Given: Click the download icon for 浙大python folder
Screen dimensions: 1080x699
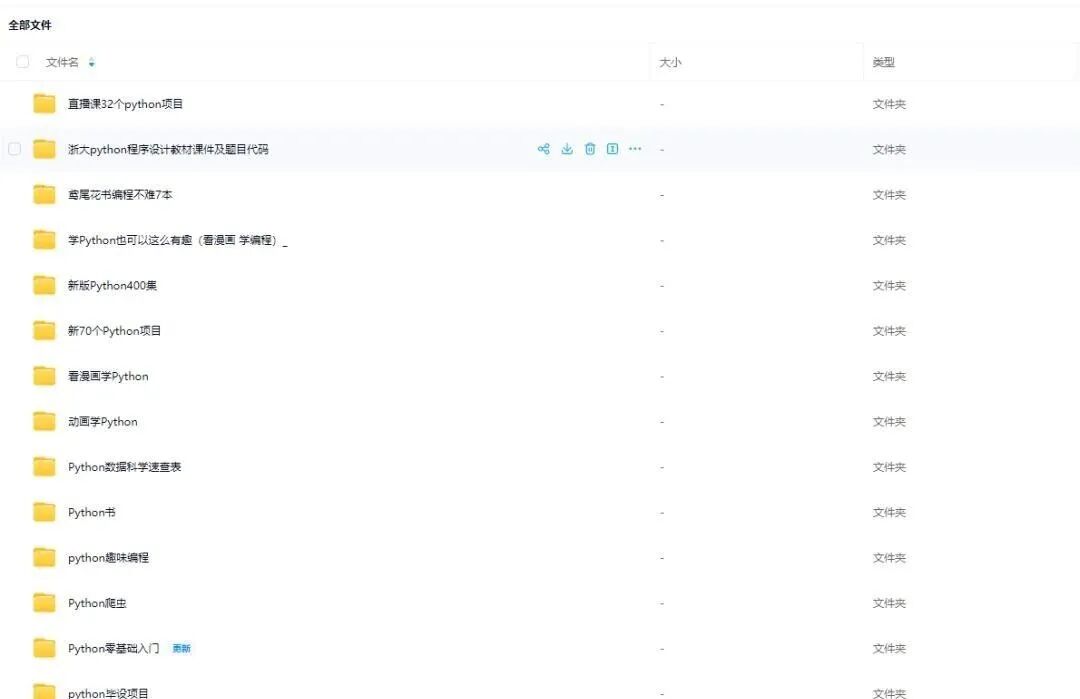Looking at the screenshot, I should pyautogui.click(x=567, y=149).
